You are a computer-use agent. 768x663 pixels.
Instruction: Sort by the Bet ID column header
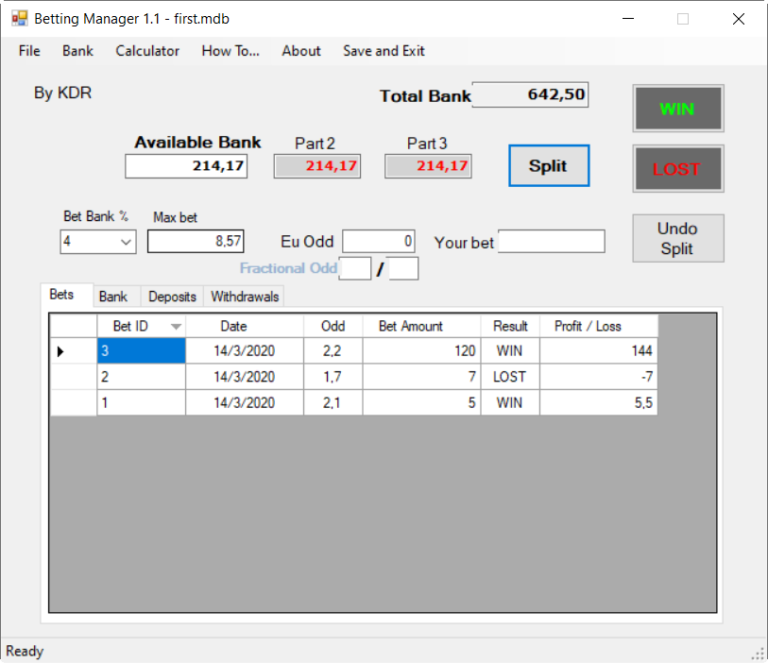click(x=141, y=326)
